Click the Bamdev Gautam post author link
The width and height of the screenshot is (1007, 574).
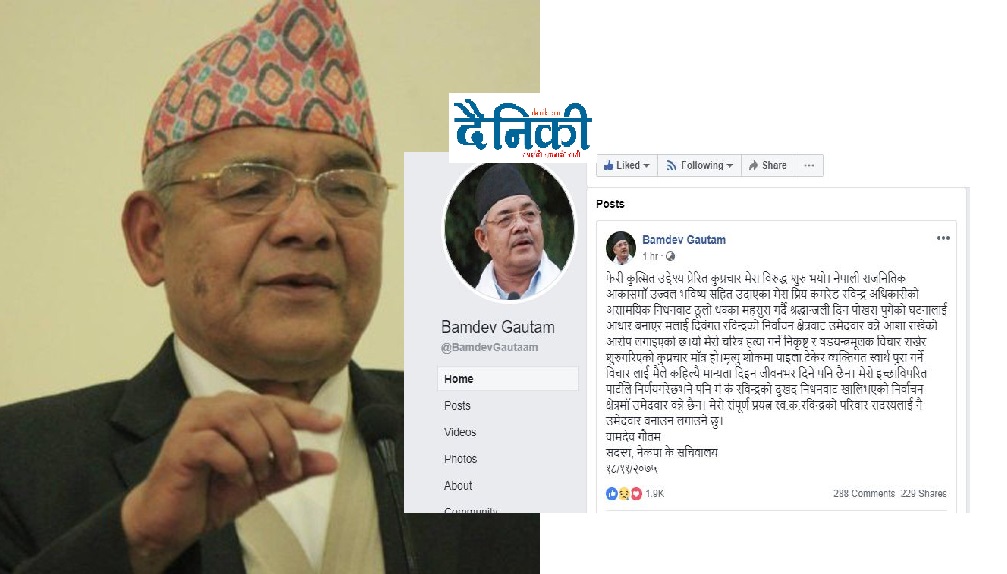coord(684,239)
